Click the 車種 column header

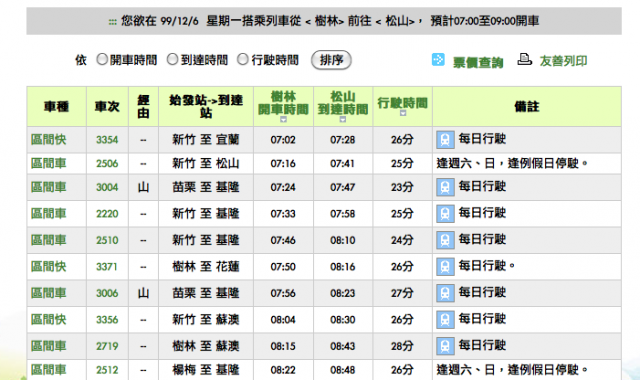coord(56,107)
